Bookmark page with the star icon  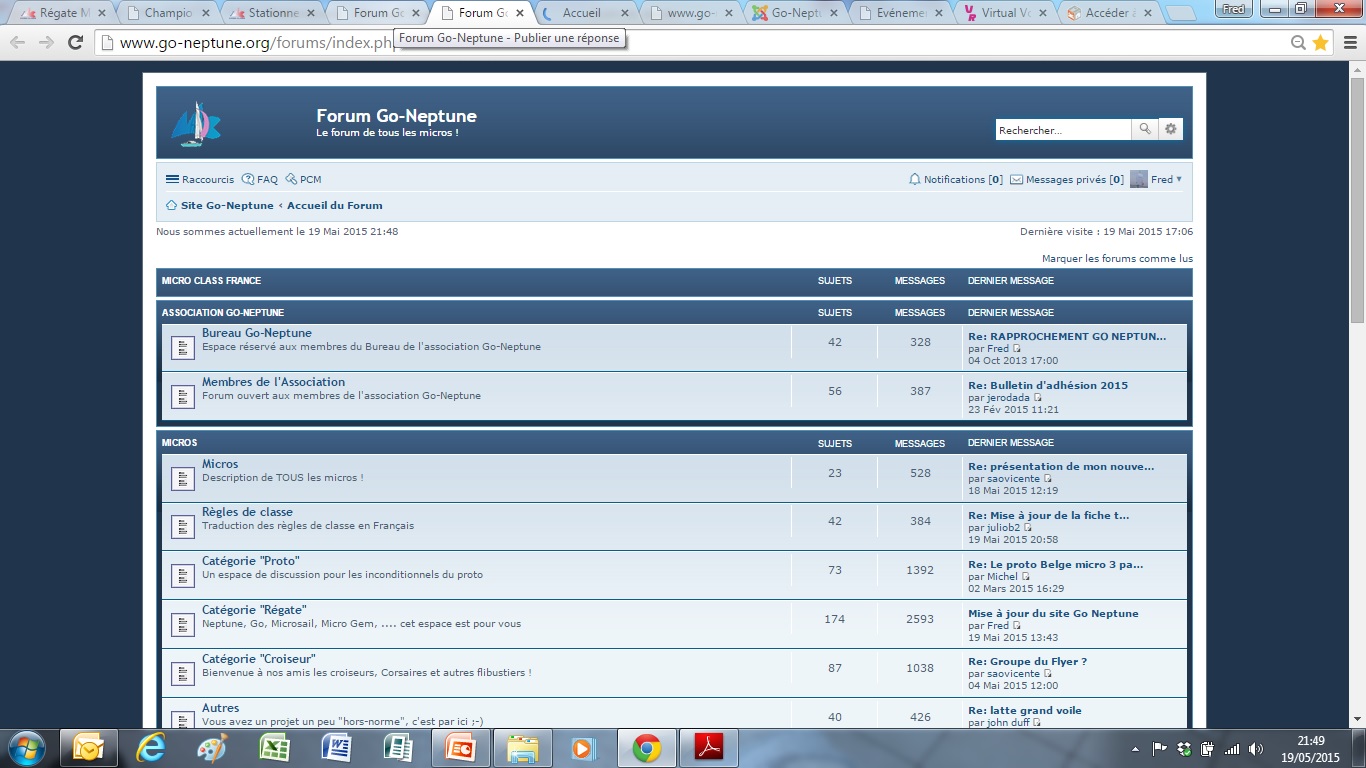point(1320,43)
